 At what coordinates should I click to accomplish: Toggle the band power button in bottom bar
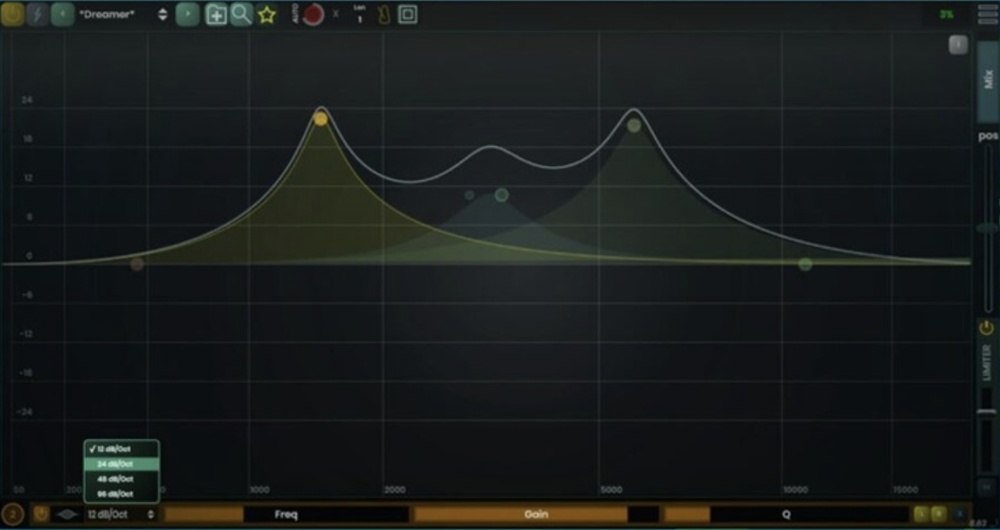point(41,514)
